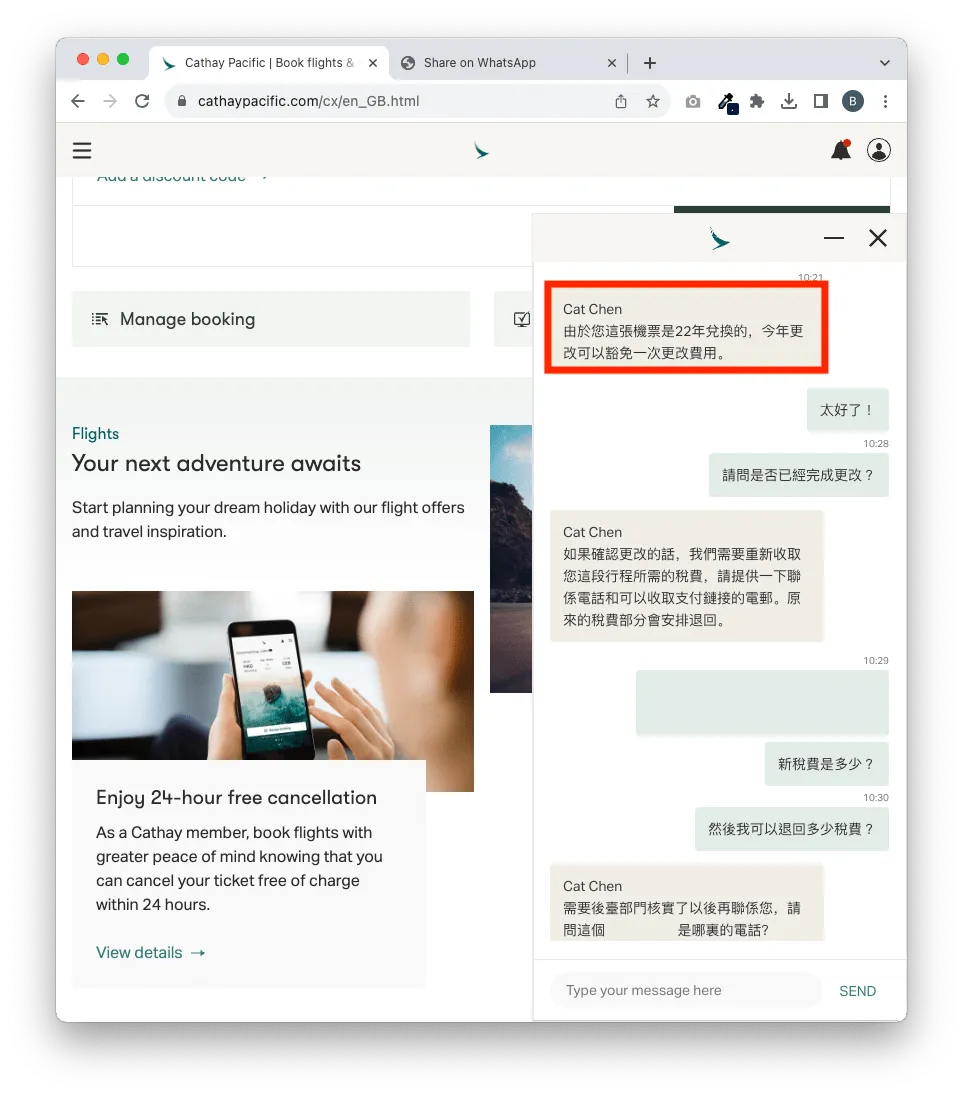Image resolution: width=963 pixels, height=1096 pixels.
Task: Click the macOS green fullscreen button
Action: coord(123,59)
